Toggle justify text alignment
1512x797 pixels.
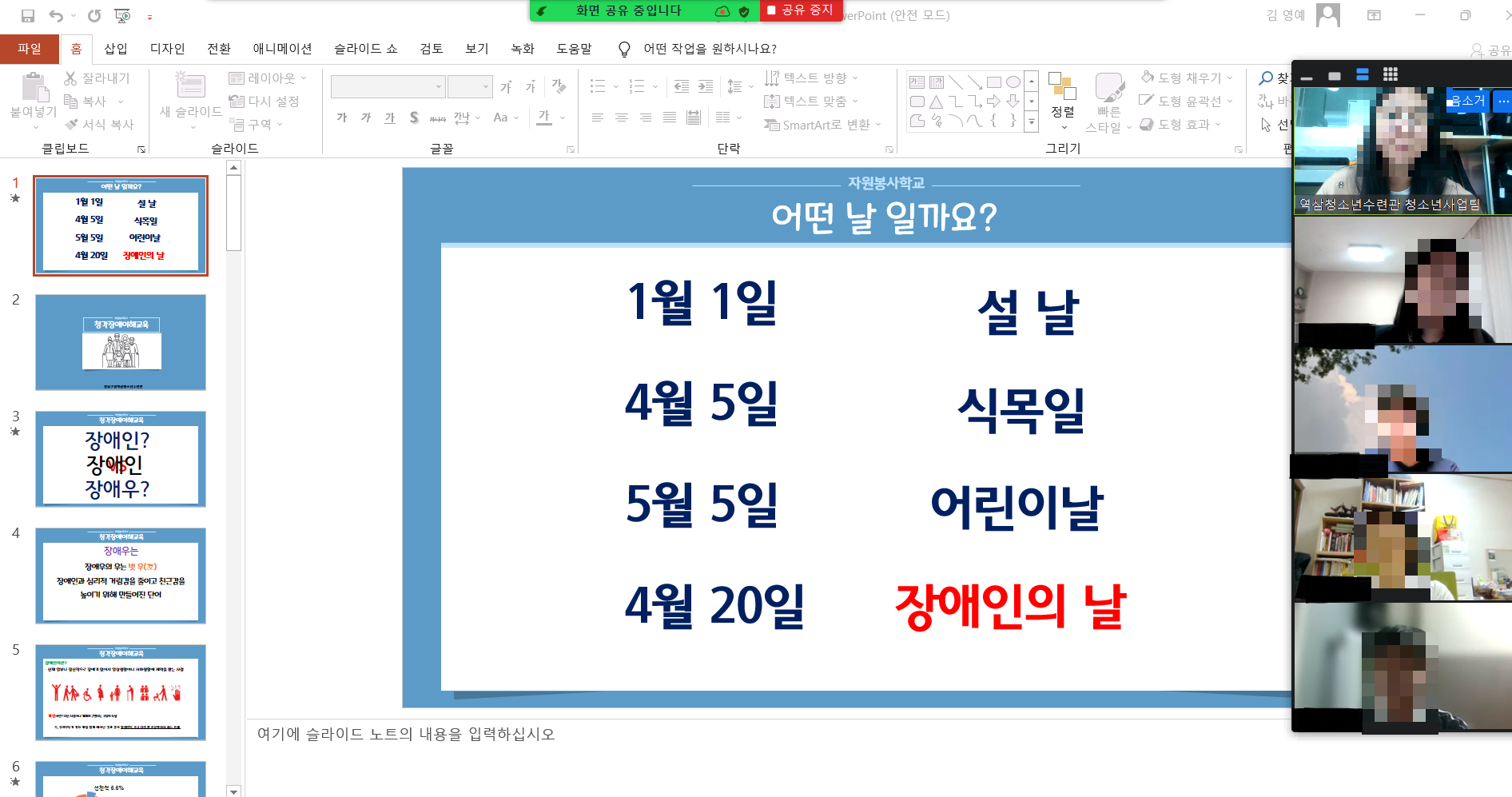pos(670,118)
